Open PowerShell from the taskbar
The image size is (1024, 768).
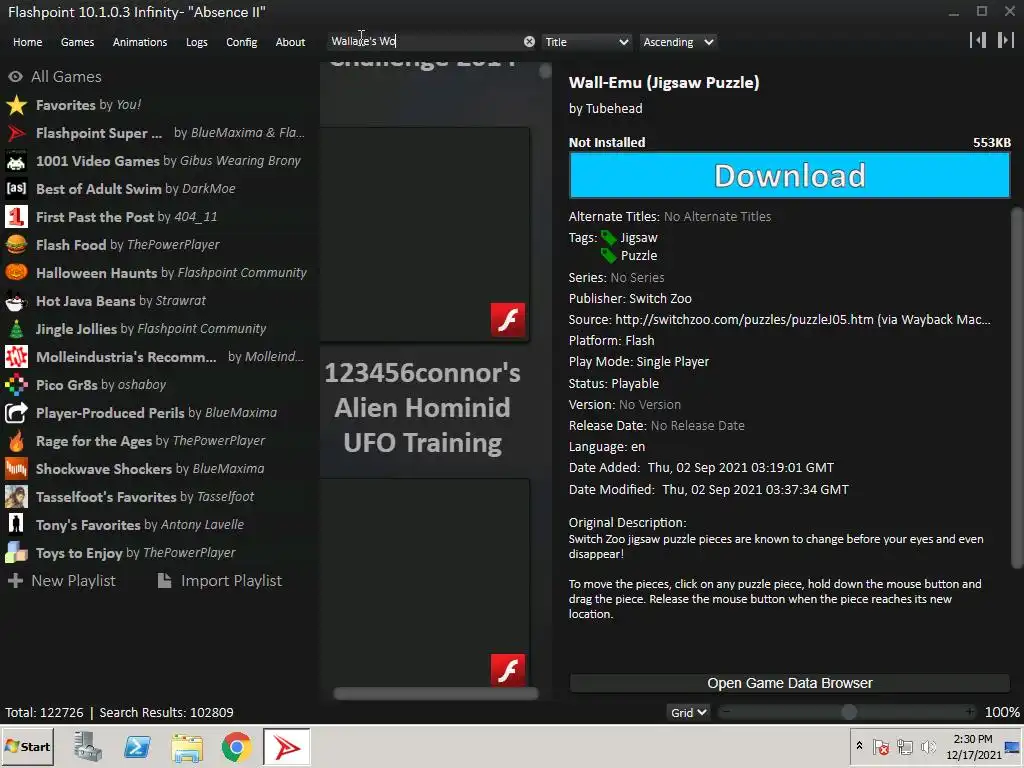pyautogui.click(x=137, y=746)
